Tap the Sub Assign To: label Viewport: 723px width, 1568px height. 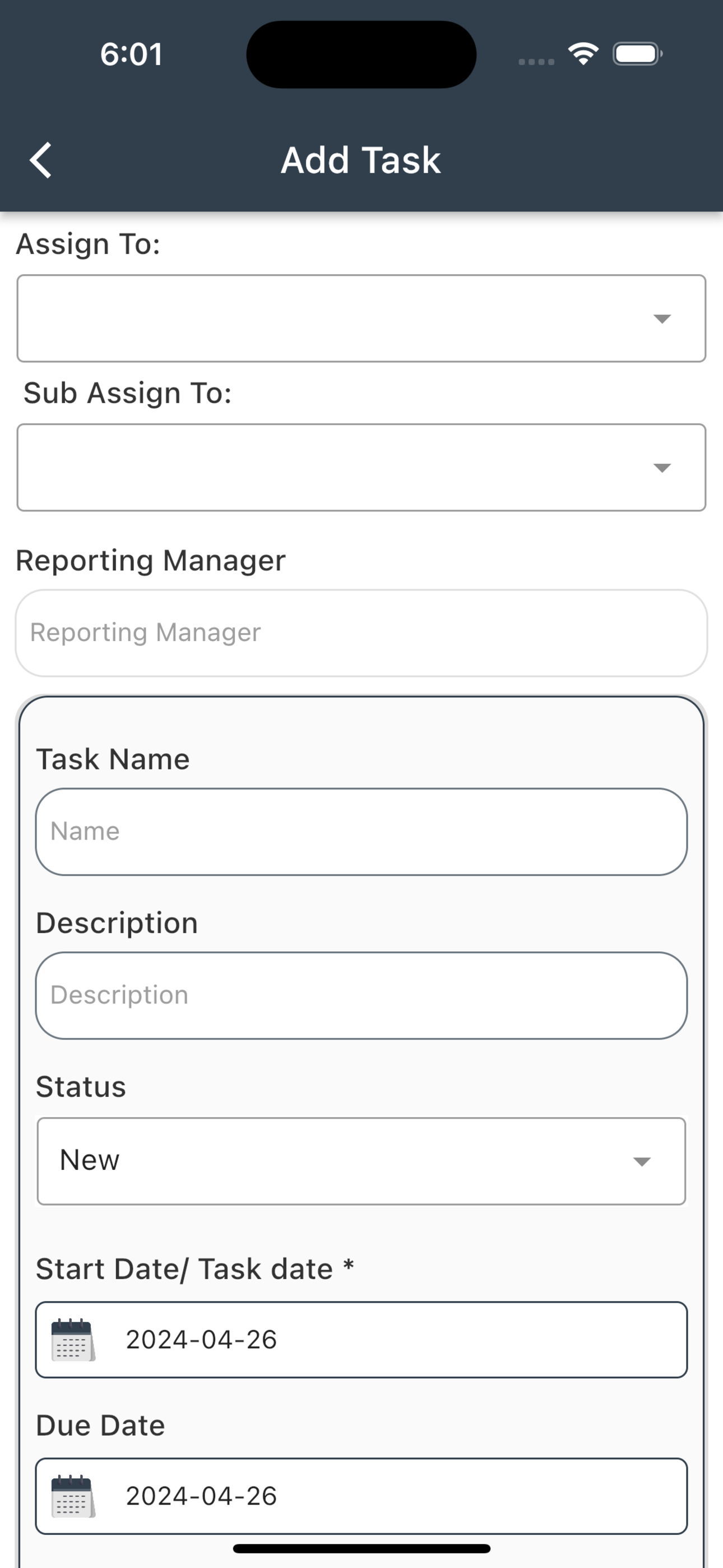(x=128, y=393)
